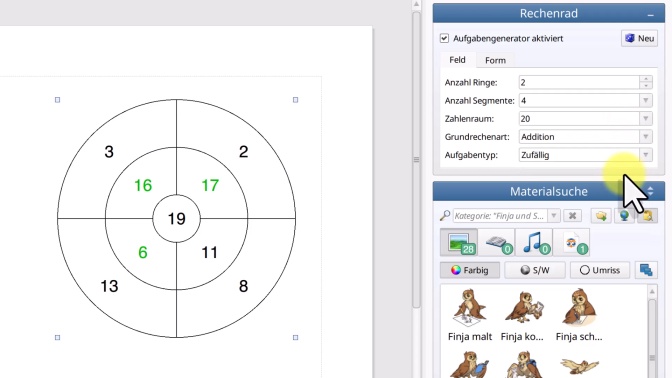Select the books media type icon

point(496,243)
